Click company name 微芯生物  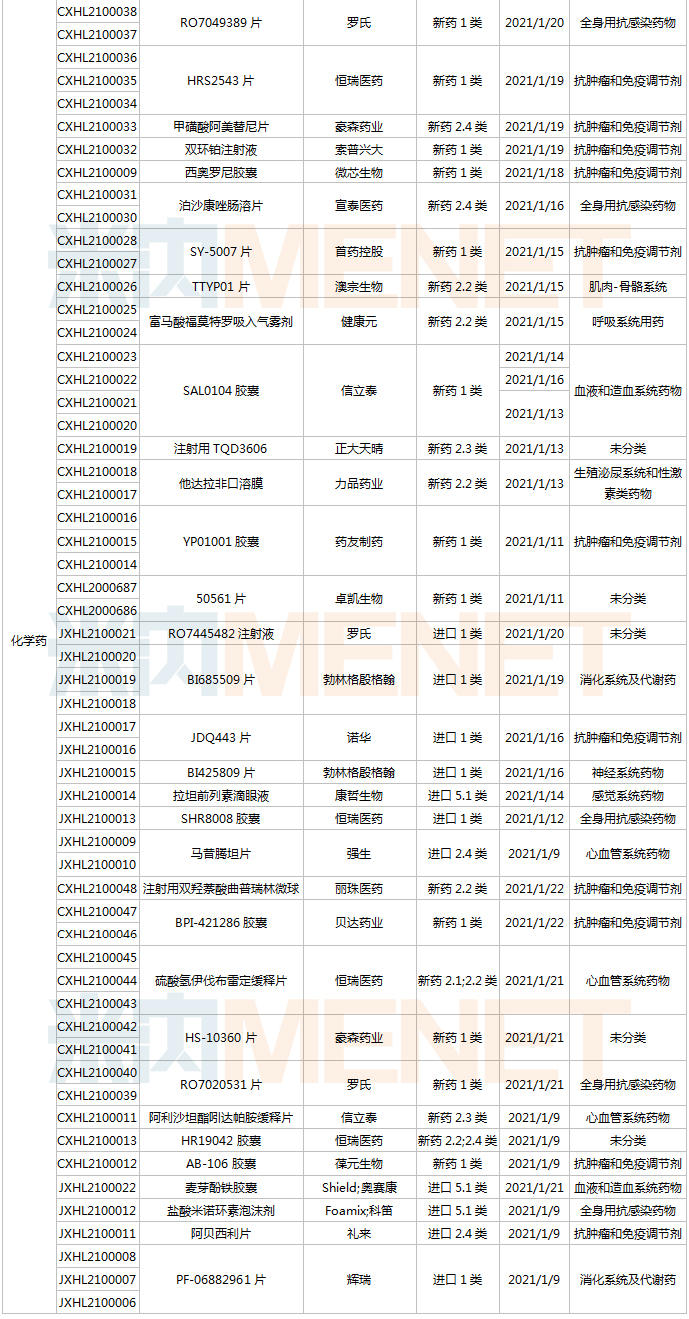[359, 173]
